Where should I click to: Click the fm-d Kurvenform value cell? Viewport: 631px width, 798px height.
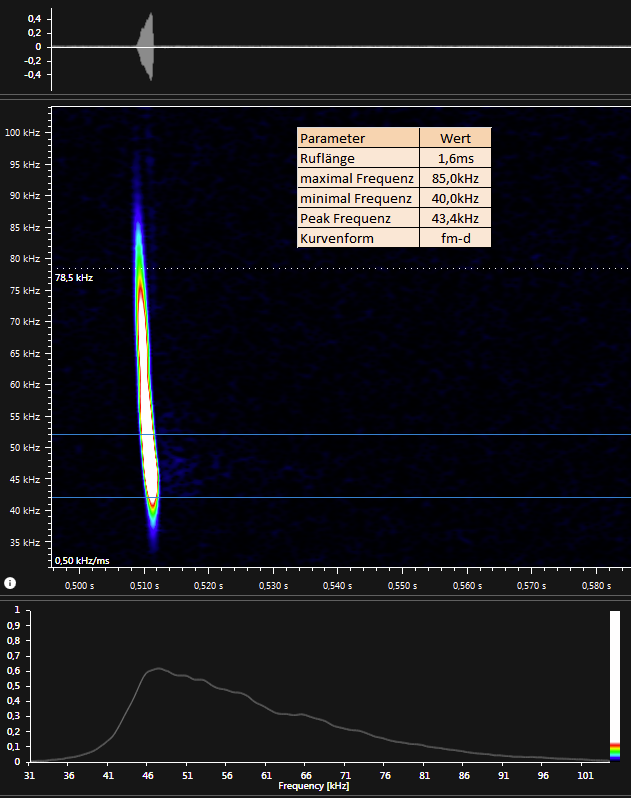pos(455,238)
